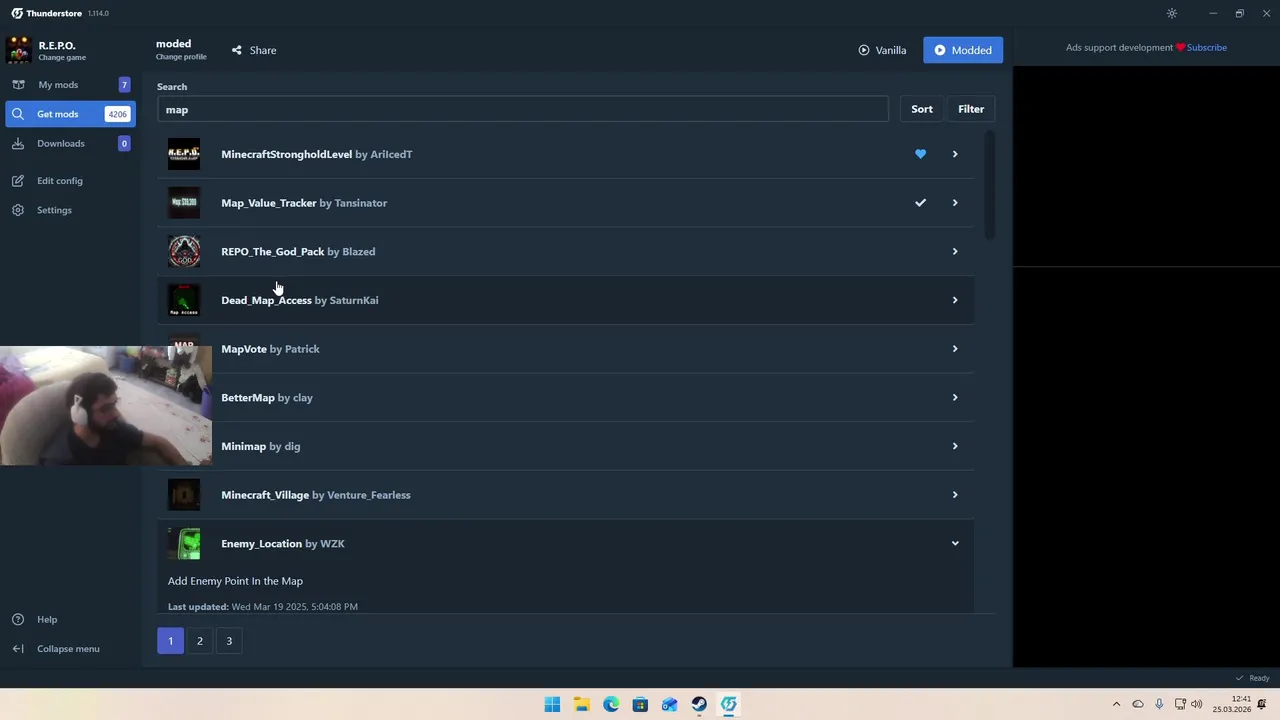
Task: Expand the MapVote row
Action: coord(955,349)
